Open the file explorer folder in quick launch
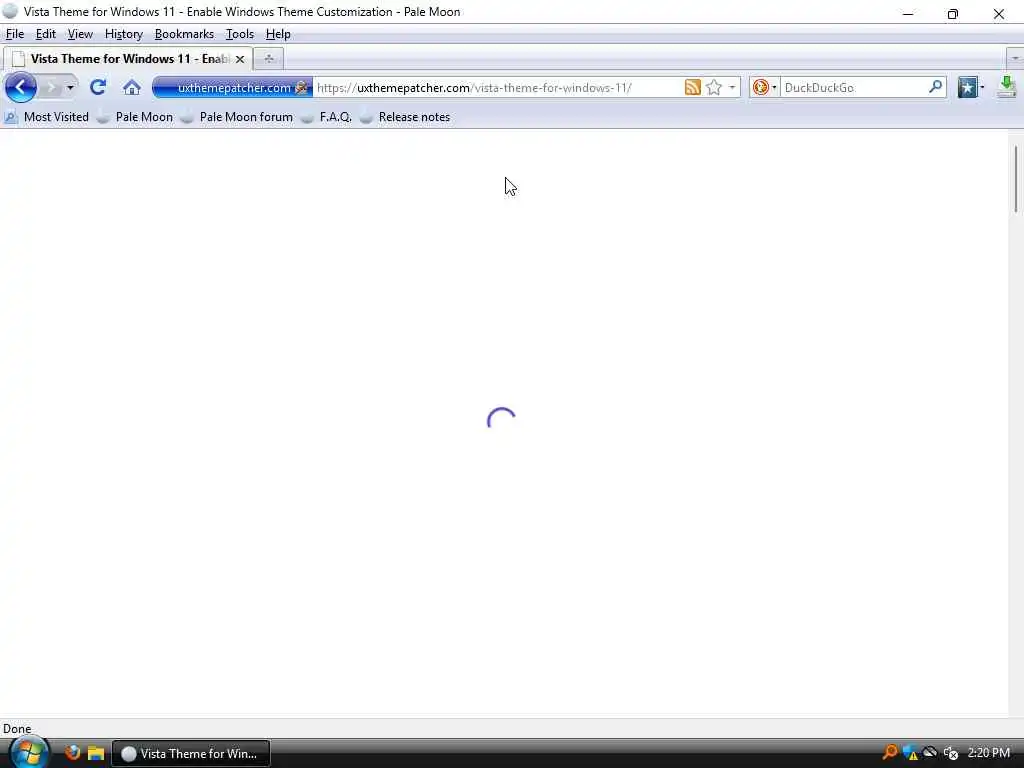 pyautogui.click(x=96, y=753)
